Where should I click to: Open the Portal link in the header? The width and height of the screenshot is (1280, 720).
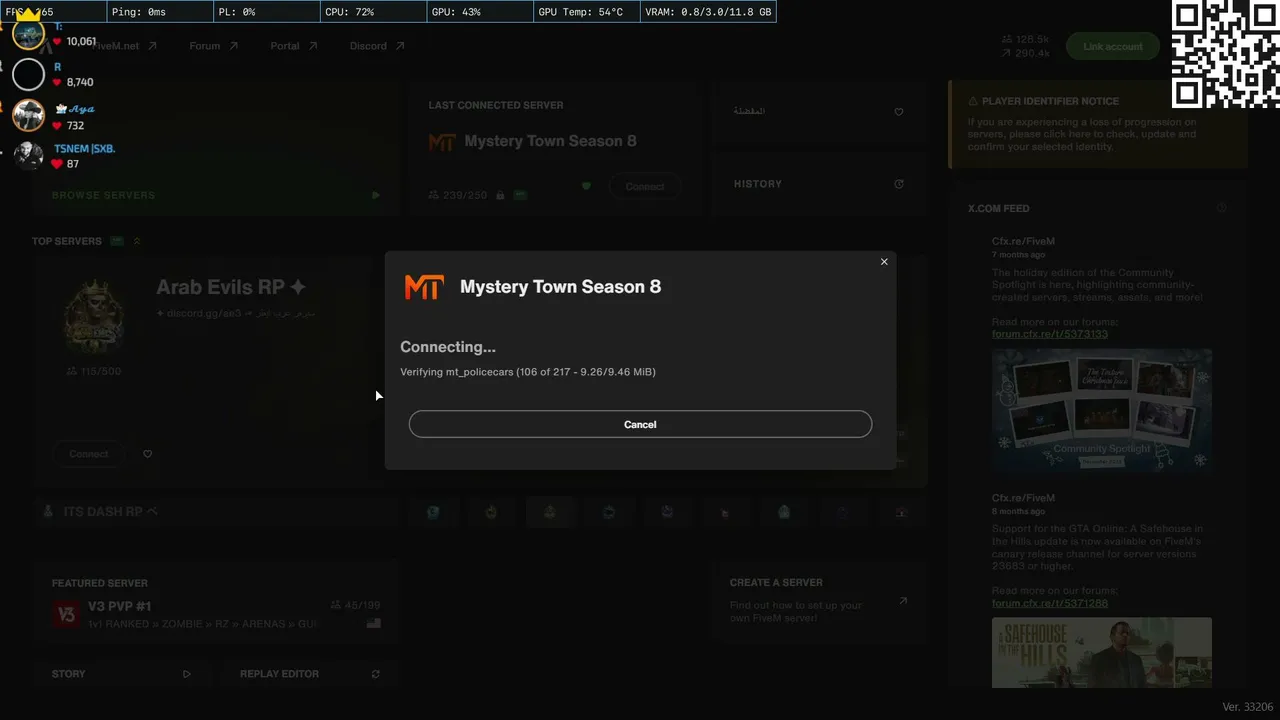[293, 46]
